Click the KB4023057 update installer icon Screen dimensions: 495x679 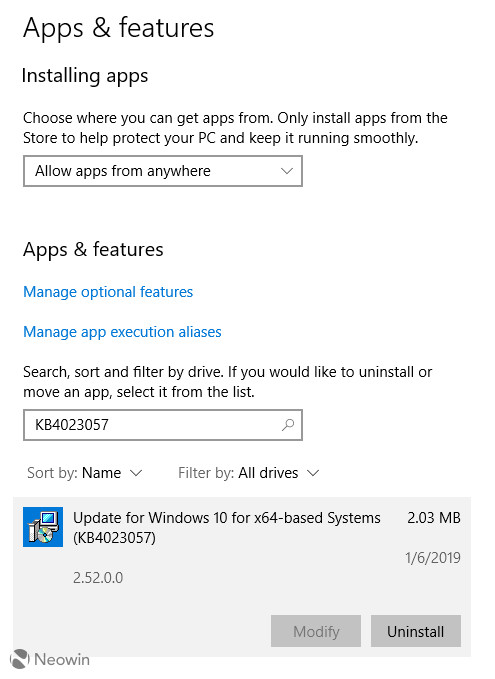pyautogui.click(x=43, y=527)
